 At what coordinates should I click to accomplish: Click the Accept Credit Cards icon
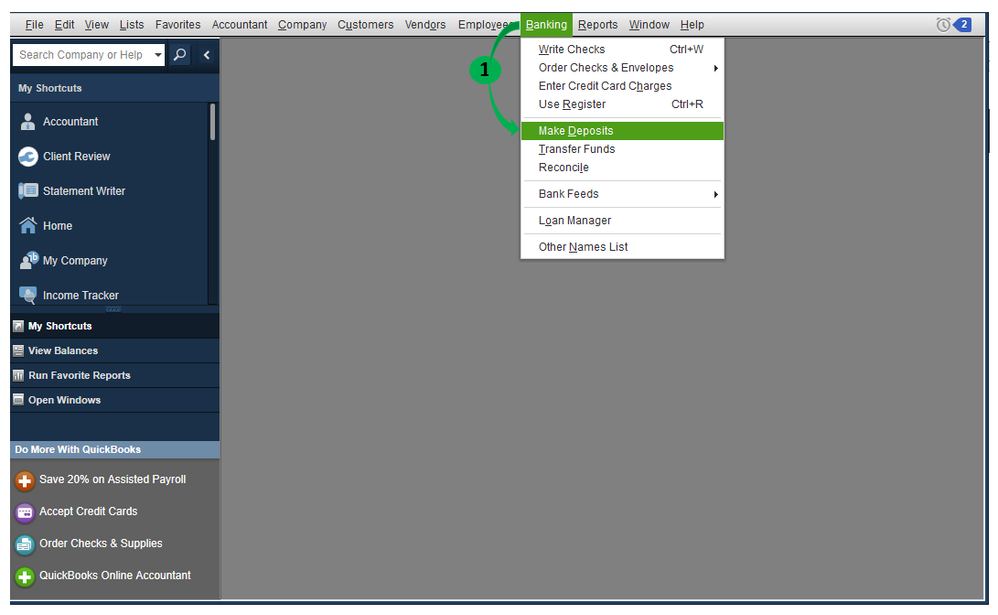click(x=24, y=512)
